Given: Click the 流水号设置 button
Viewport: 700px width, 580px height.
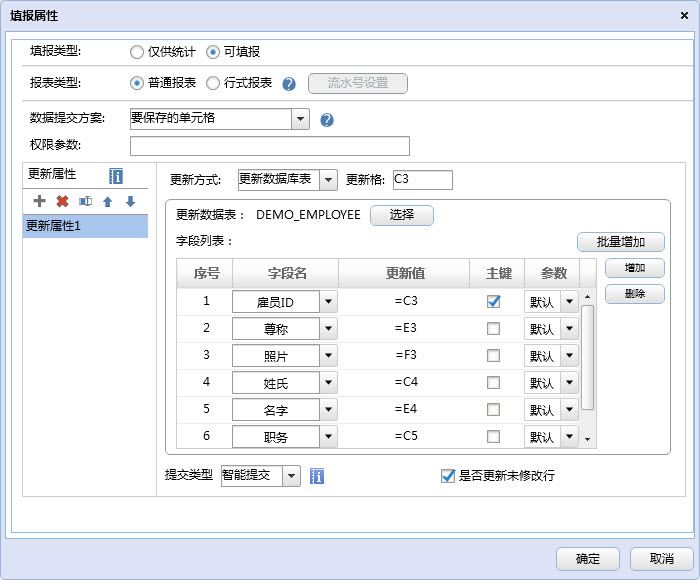Looking at the screenshot, I should pos(358,83).
